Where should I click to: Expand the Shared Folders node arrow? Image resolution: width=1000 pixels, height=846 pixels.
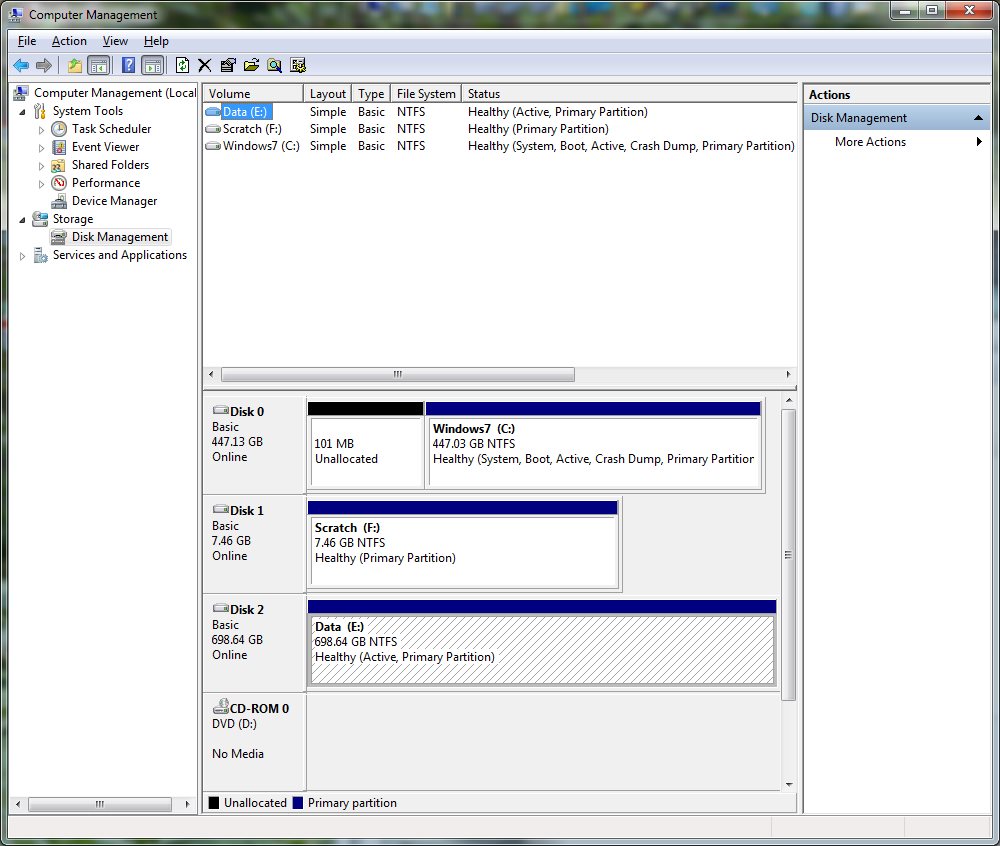click(41, 166)
